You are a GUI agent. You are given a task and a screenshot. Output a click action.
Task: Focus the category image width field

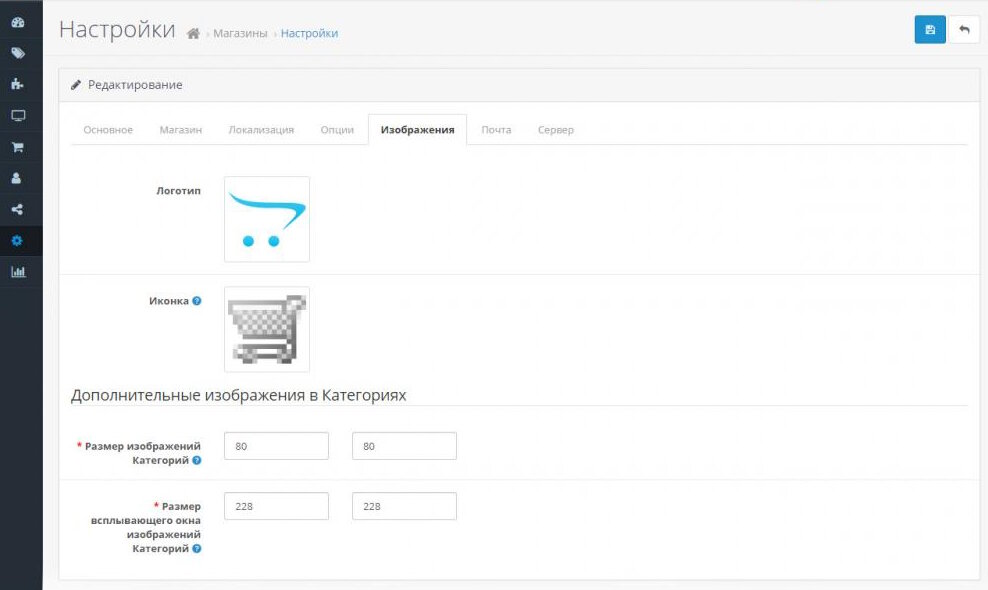[276, 446]
